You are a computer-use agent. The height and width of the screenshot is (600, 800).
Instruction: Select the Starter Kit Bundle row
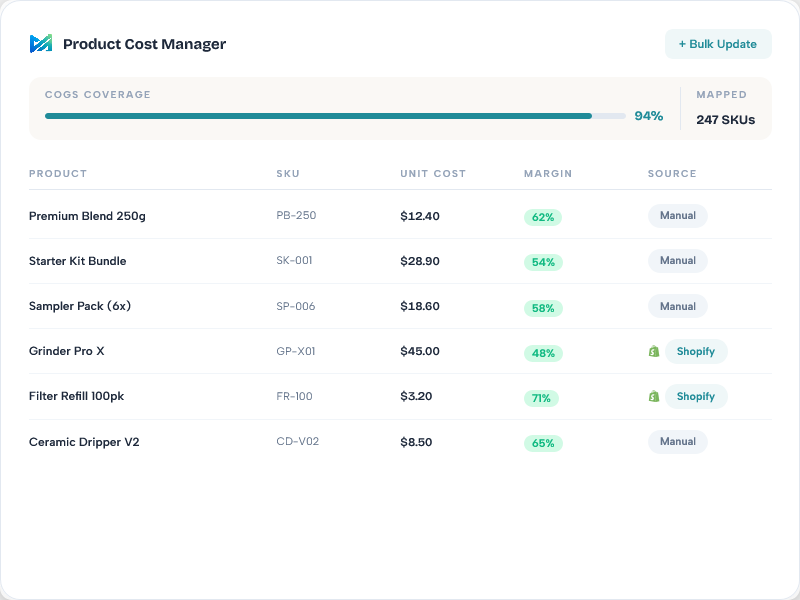tap(78, 261)
